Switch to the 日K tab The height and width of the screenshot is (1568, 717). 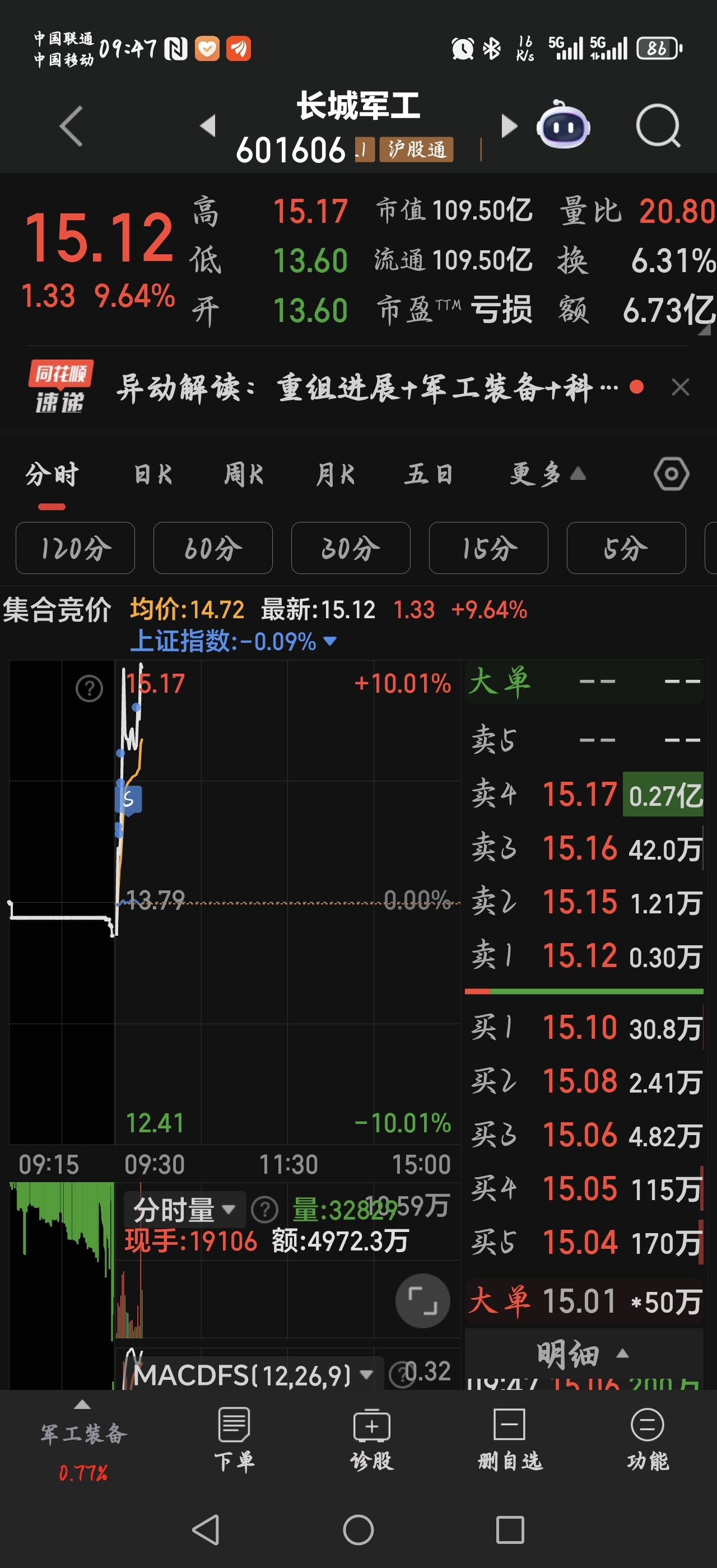[153, 474]
